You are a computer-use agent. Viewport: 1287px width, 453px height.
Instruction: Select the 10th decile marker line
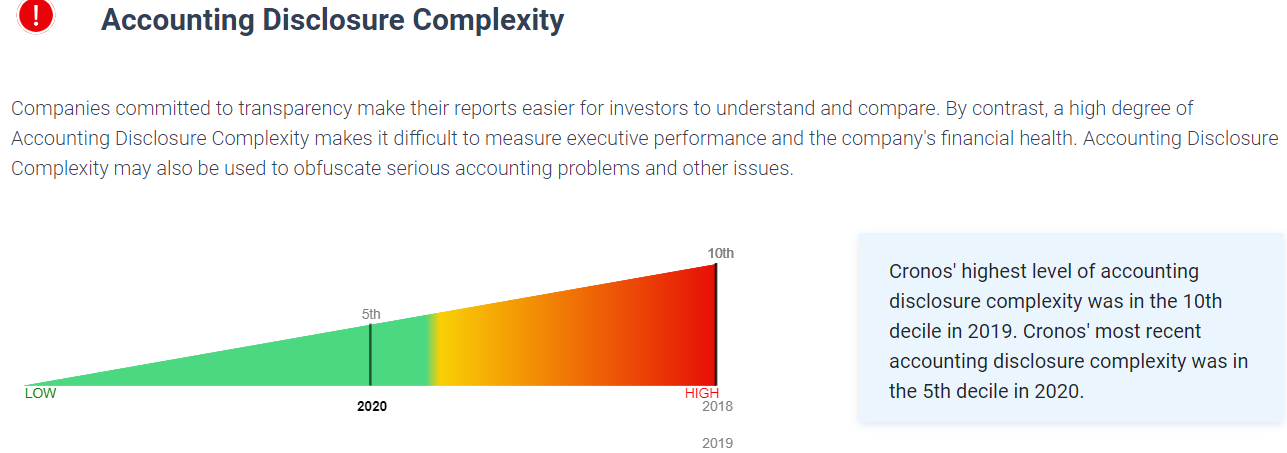point(716,324)
